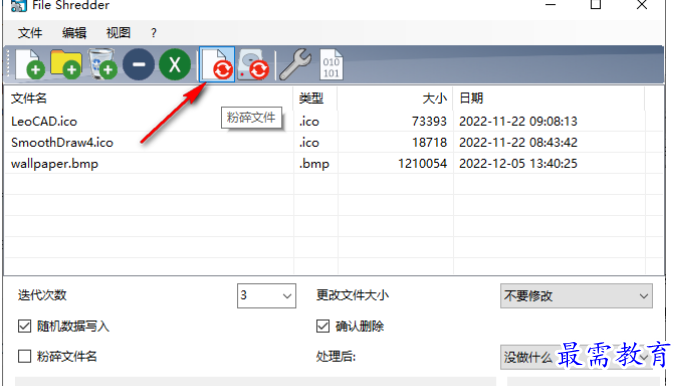The width and height of the screenshot is (679, 386).
Task: Add Recycle Bin contents with the trash-can icon
Action: point(102,65)
